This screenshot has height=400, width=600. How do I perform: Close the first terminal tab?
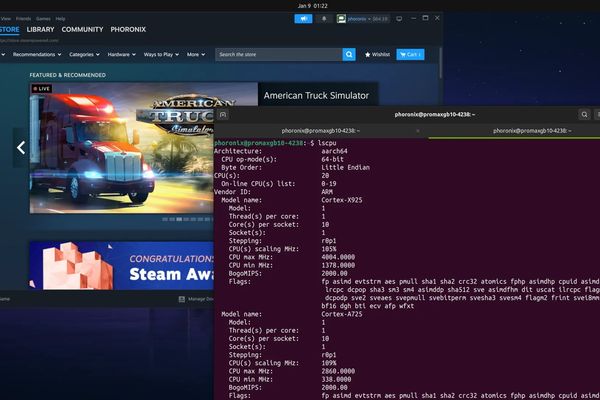tap(418, 131)
